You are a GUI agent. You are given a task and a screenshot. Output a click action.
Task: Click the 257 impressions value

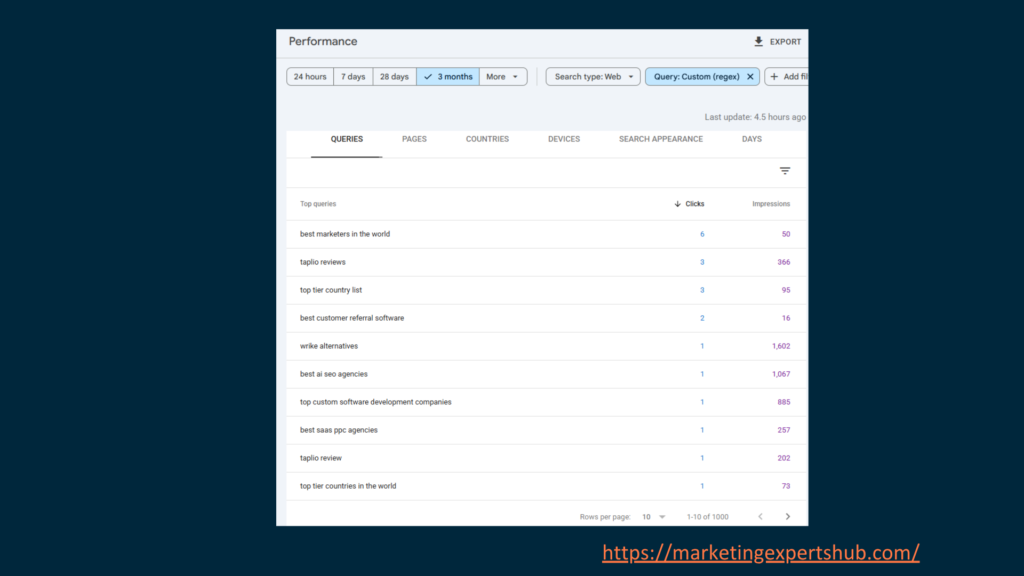(x=784, y=430)
